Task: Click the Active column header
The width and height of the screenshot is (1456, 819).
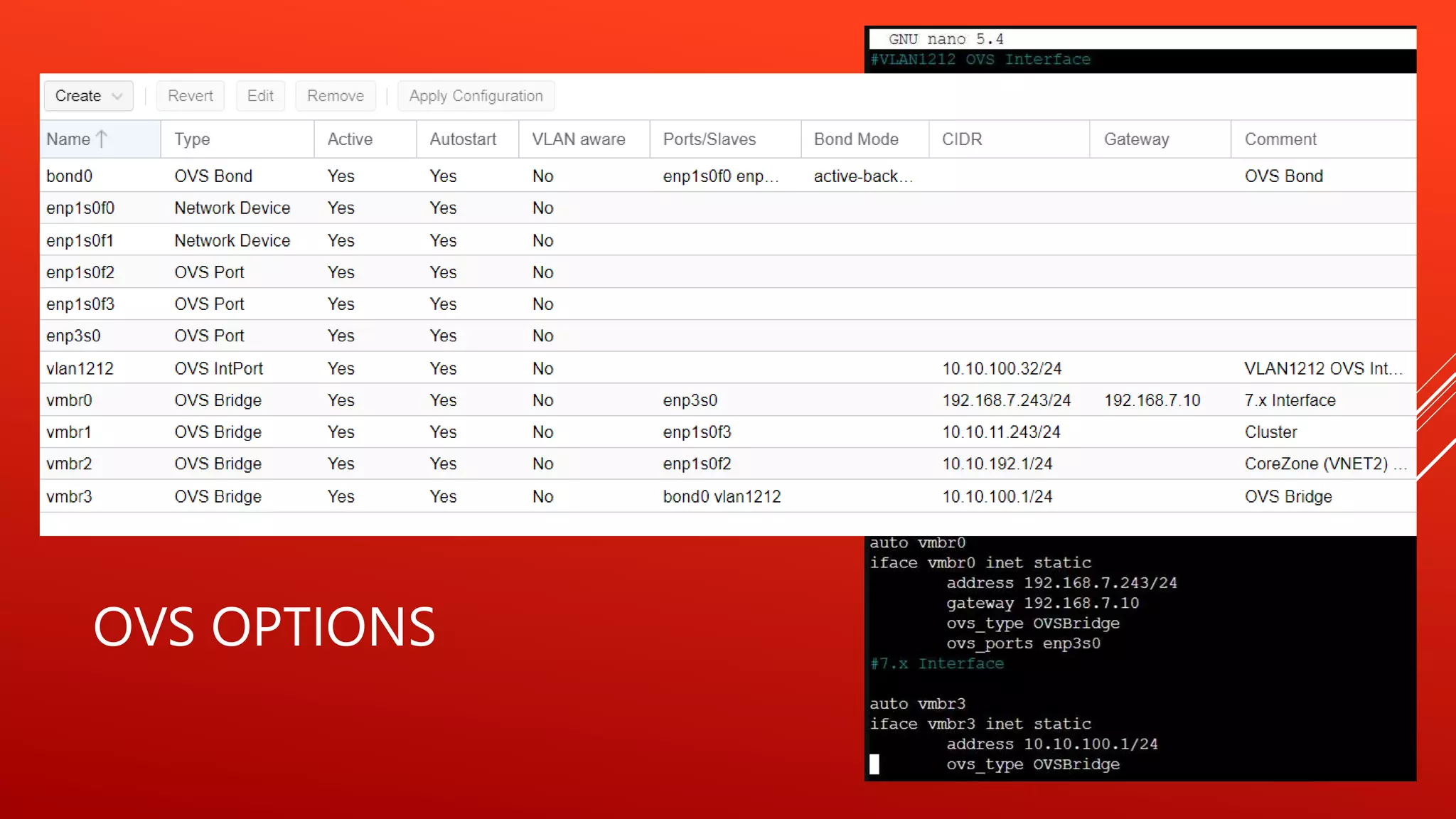Action: coord(350,139)
